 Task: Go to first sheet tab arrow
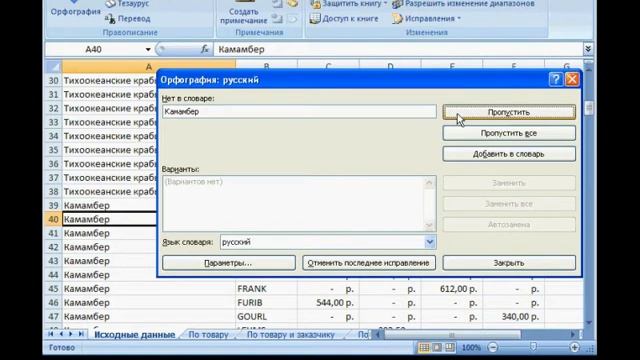[x=51, y=334]
